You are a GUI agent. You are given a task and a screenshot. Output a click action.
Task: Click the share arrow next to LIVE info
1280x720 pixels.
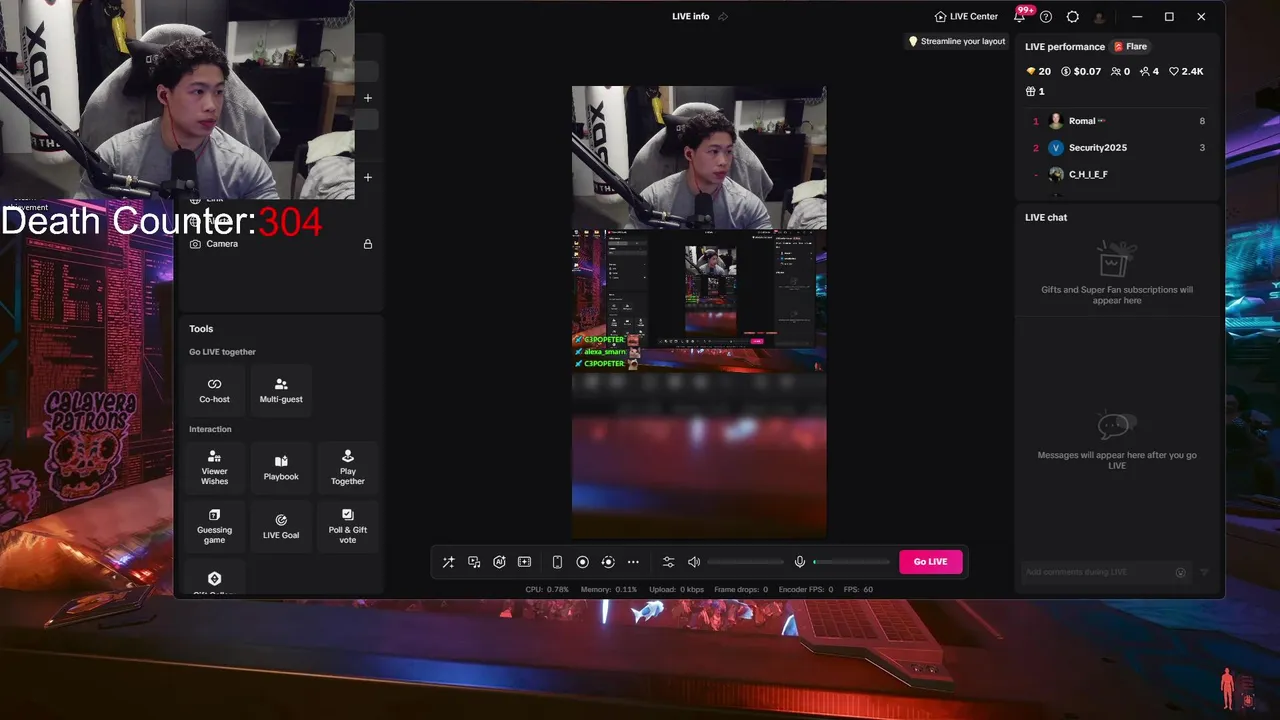coord(723,17)
